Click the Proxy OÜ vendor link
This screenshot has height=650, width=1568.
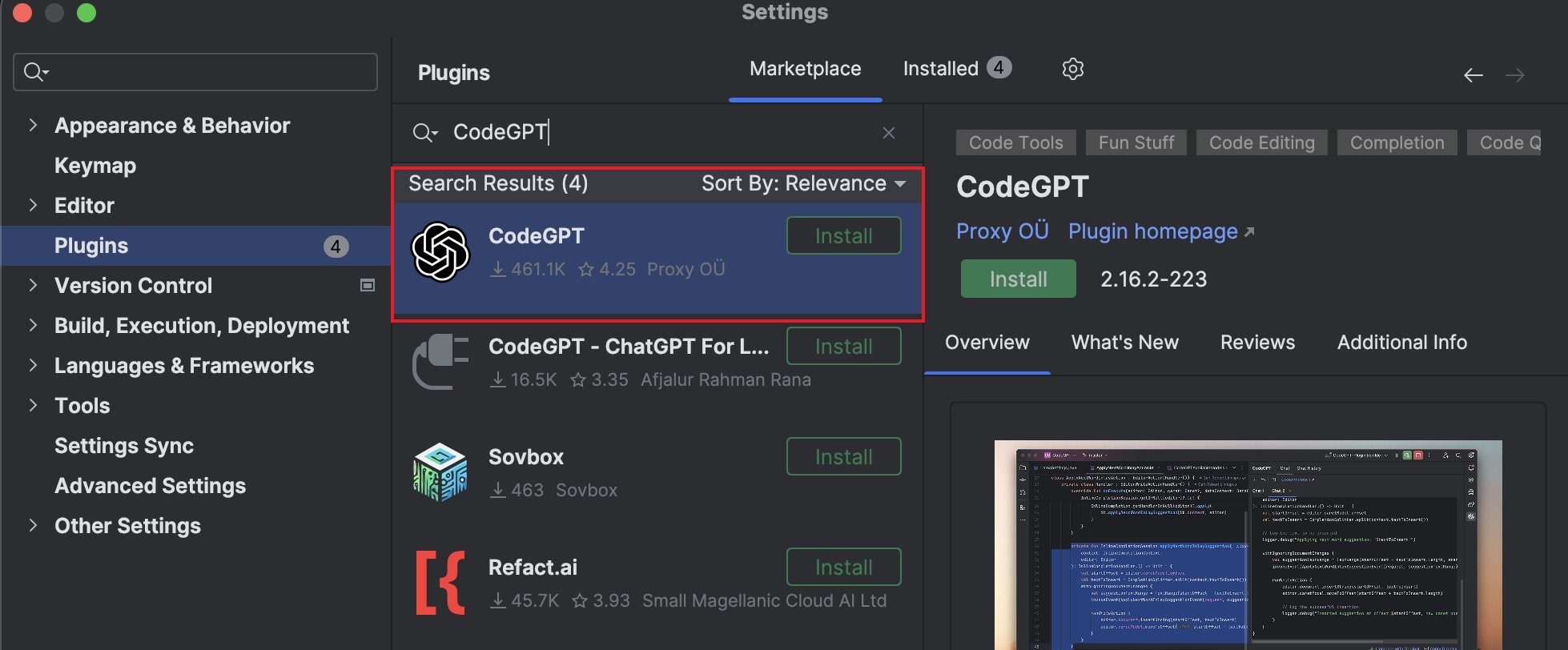click(1002, 231)
